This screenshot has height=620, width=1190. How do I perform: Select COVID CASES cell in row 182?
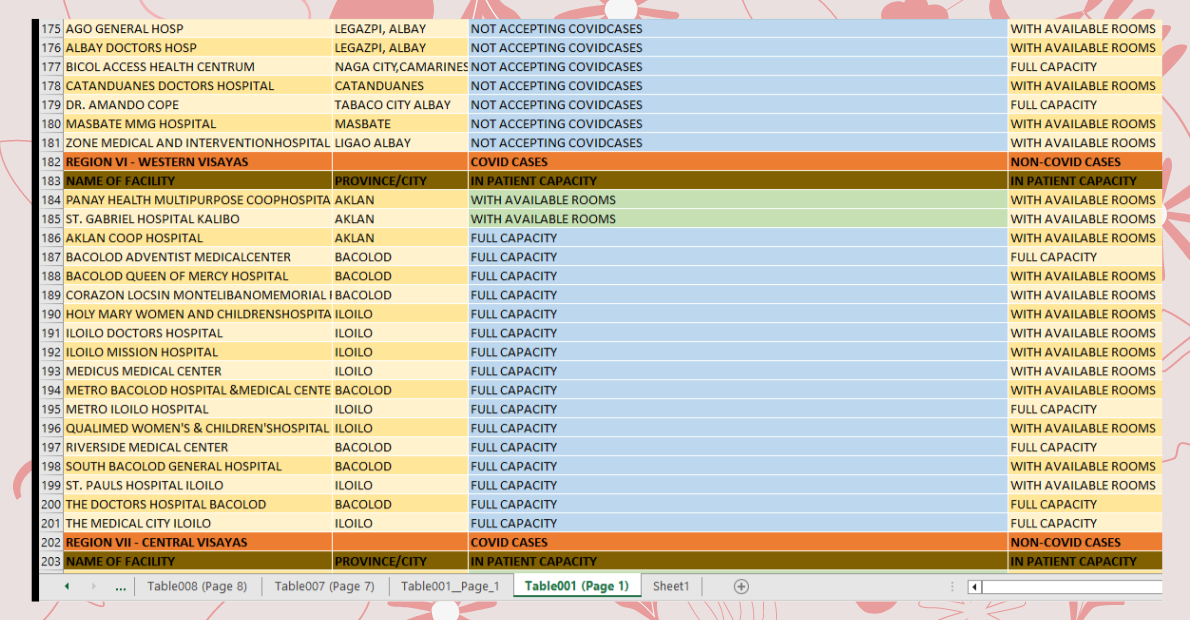(738, 162)
